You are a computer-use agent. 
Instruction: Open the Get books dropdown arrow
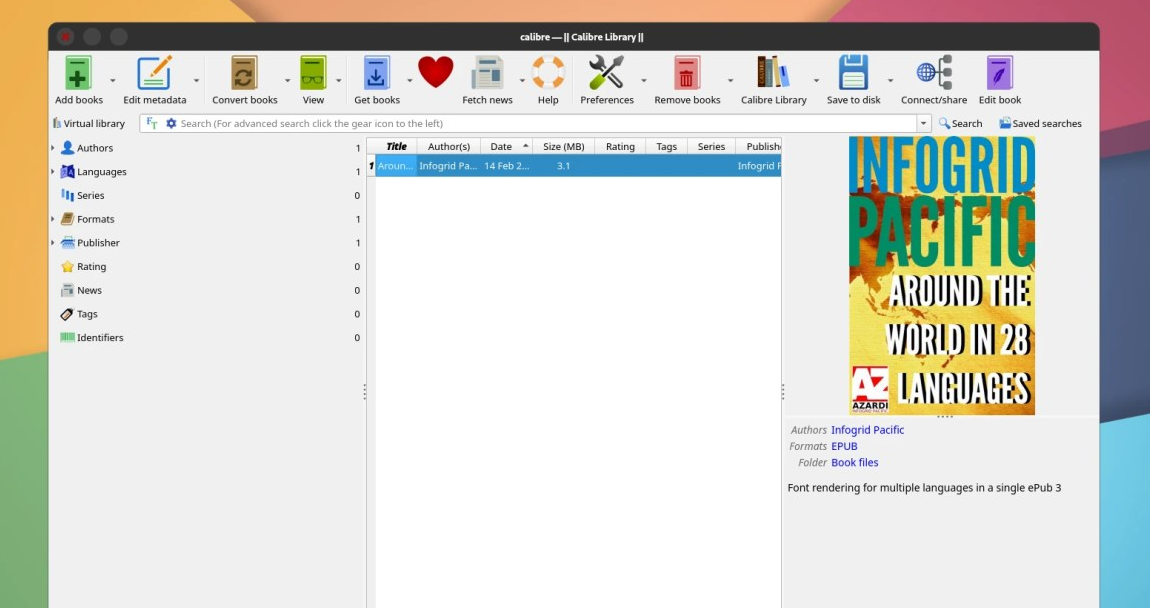click(x=409, y=81)
